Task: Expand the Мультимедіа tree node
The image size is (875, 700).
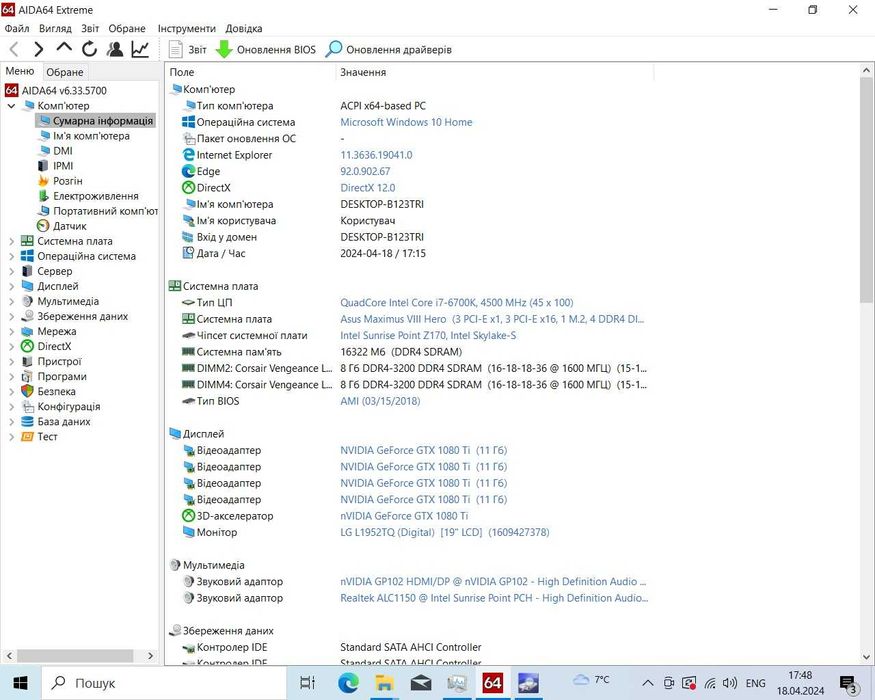Action: (11, 301)
